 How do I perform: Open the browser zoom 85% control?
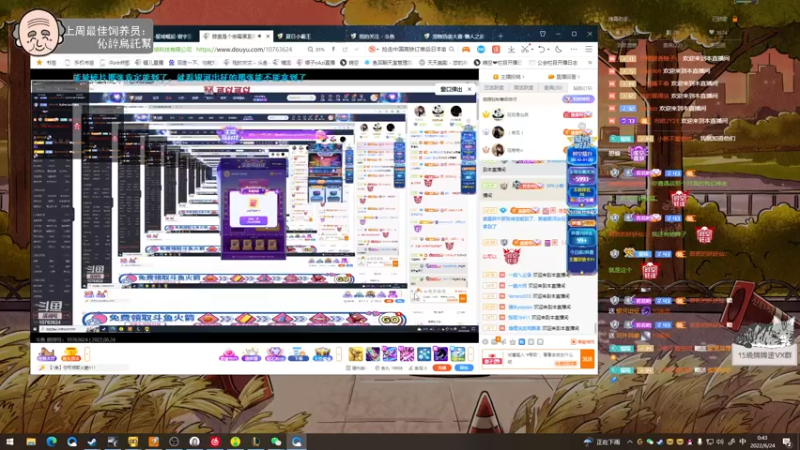[x=316, y=49]
